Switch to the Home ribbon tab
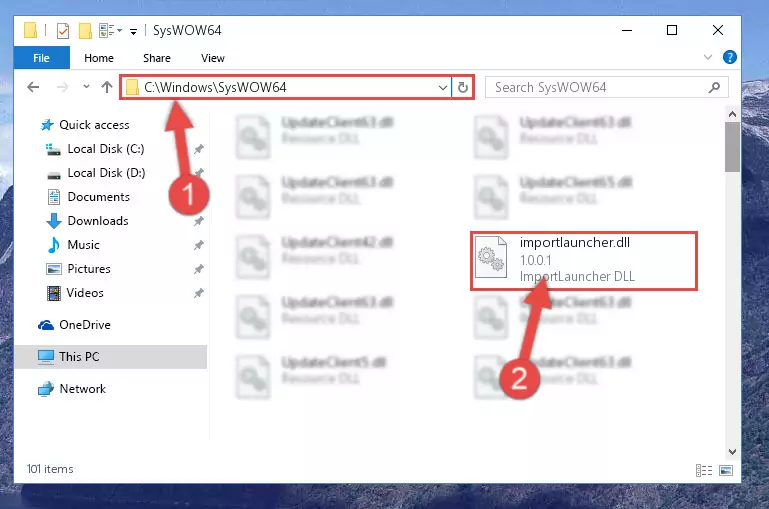The width and height of the screenshot is (769, 509). click(99, 58)
